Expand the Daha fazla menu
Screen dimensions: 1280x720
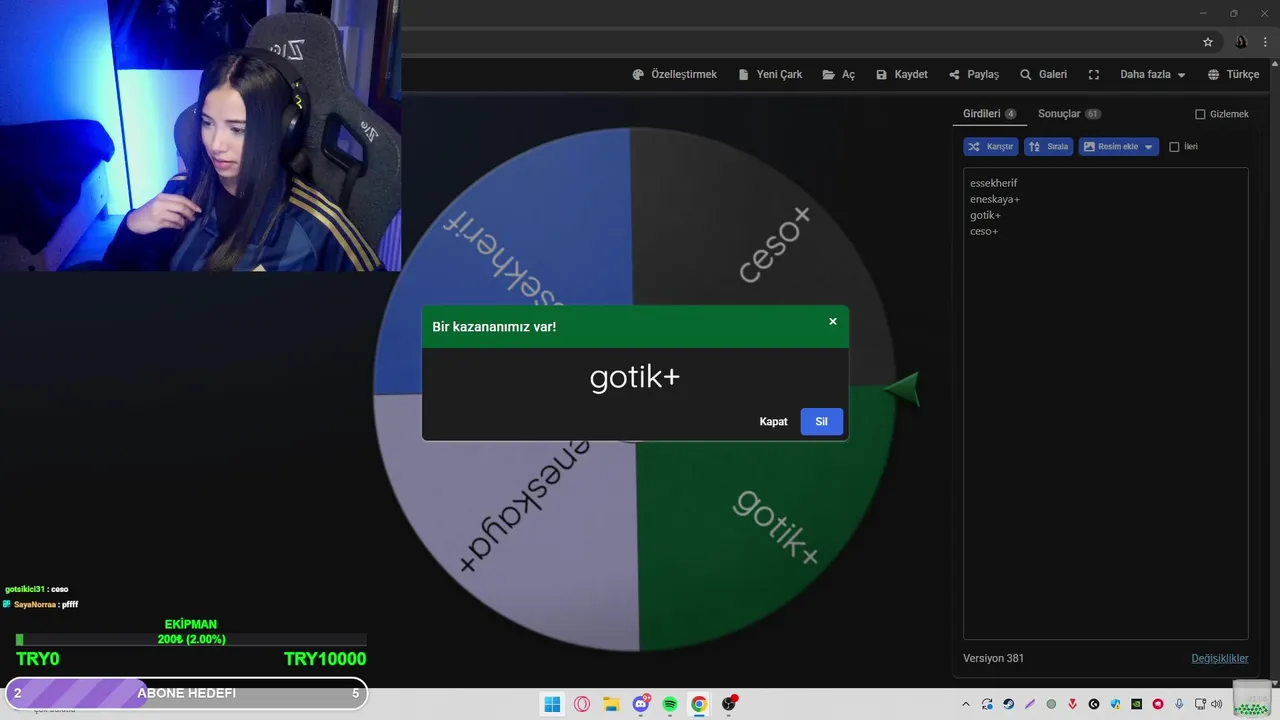[x=1152, y=75]
